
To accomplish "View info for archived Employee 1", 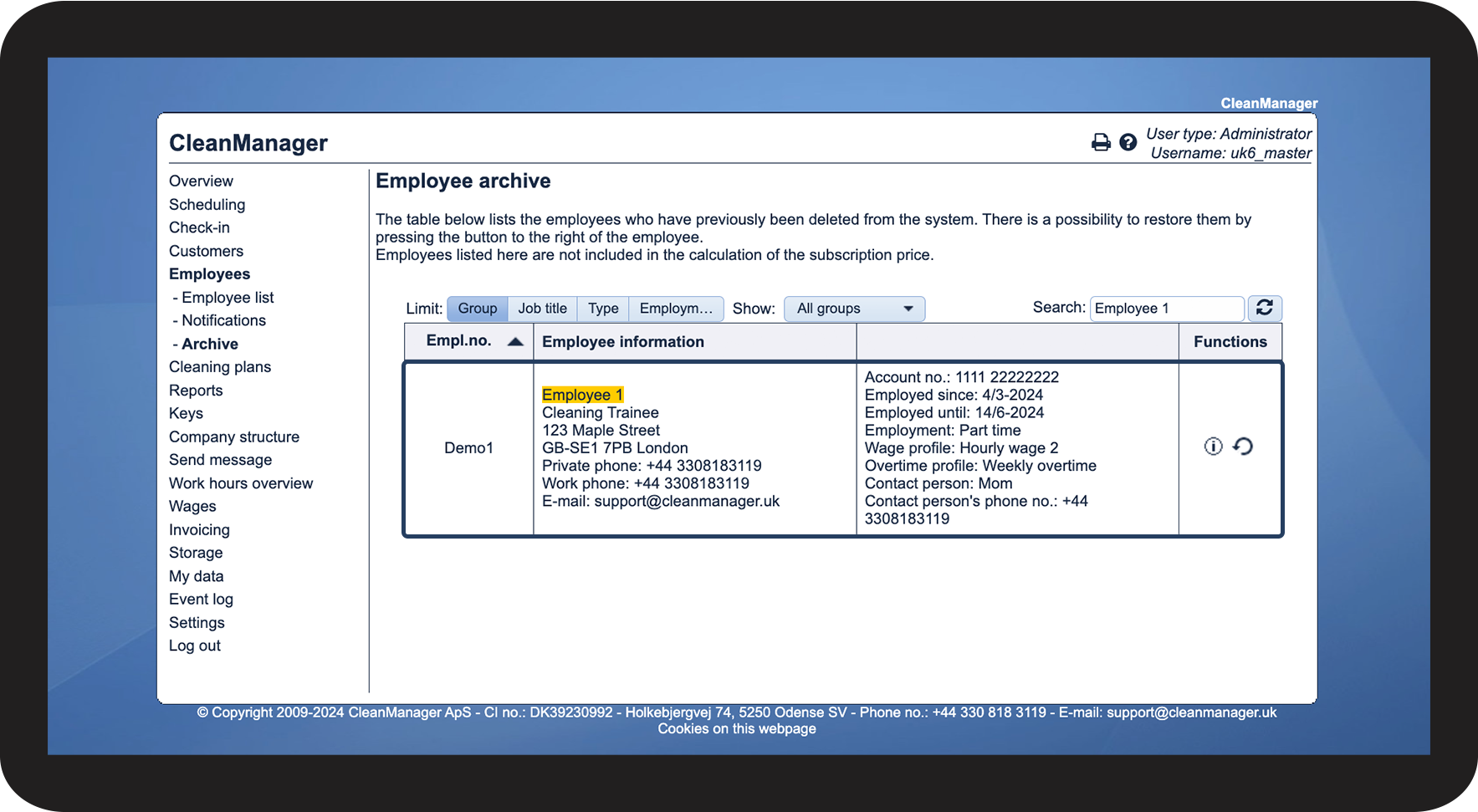I will tap(1213, 447).
